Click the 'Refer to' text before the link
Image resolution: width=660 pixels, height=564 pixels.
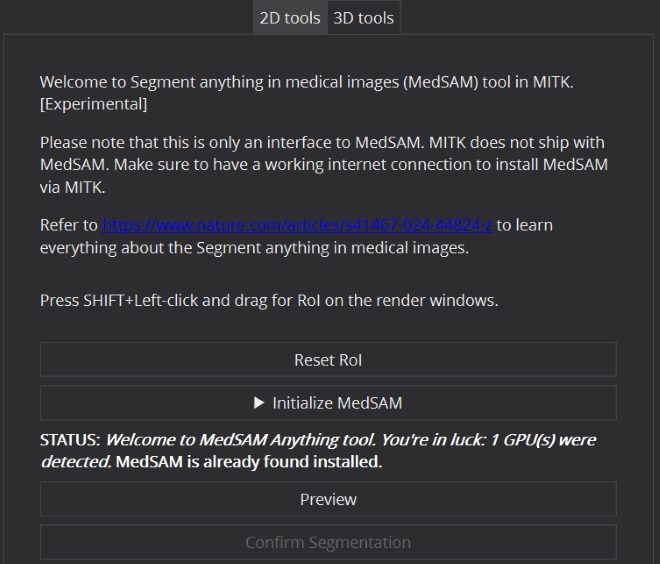pos(69,225)
